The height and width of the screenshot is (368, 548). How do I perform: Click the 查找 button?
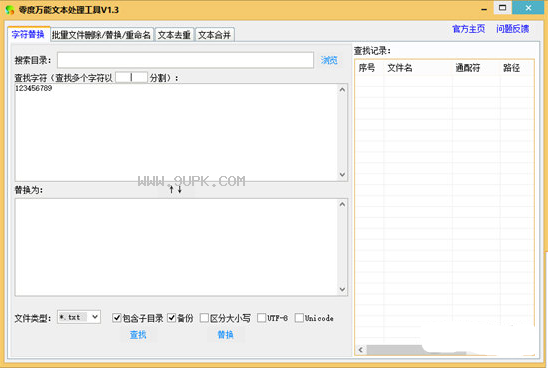click(138, 335)
